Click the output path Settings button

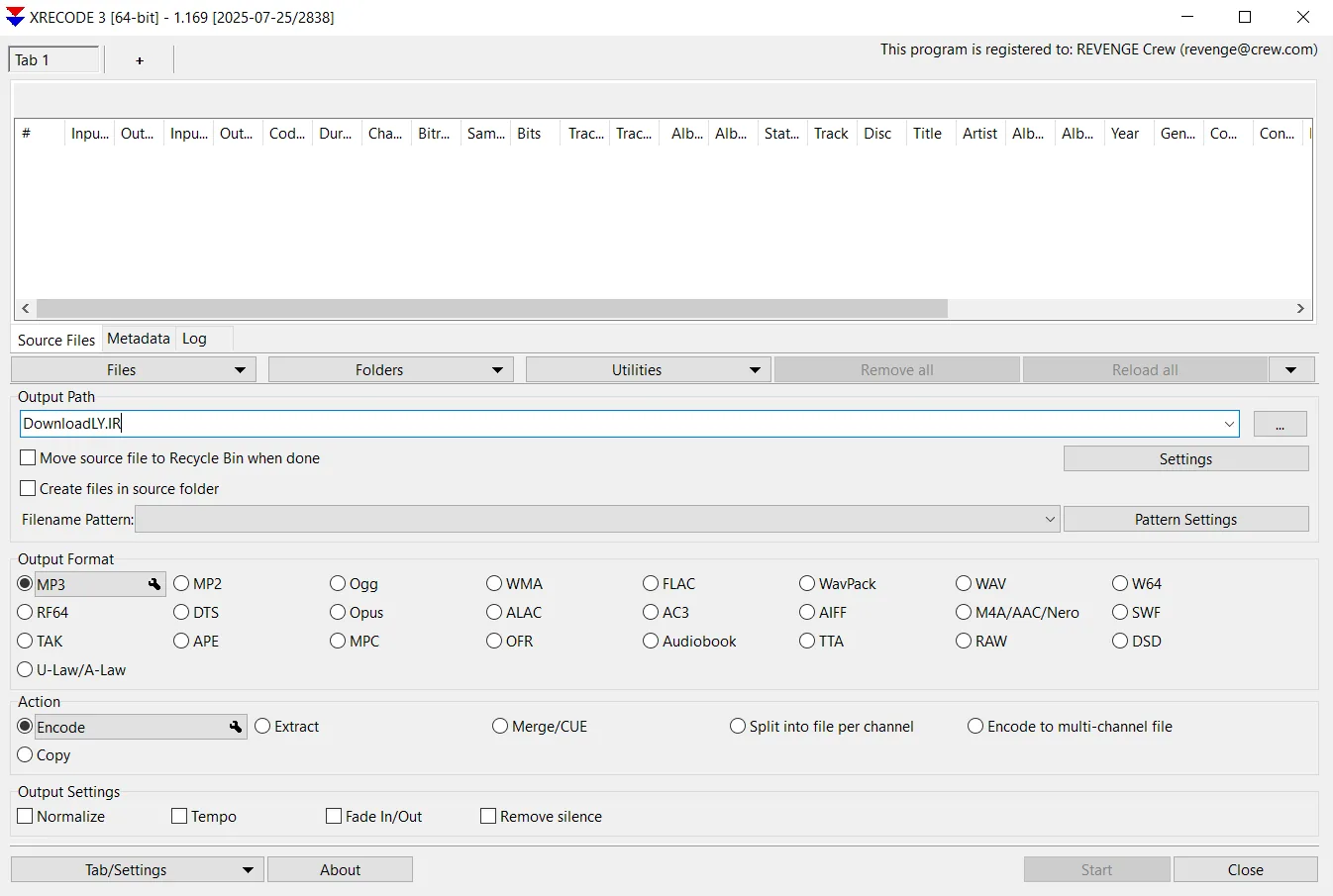pyautogui.click(x=1186, y=459)
